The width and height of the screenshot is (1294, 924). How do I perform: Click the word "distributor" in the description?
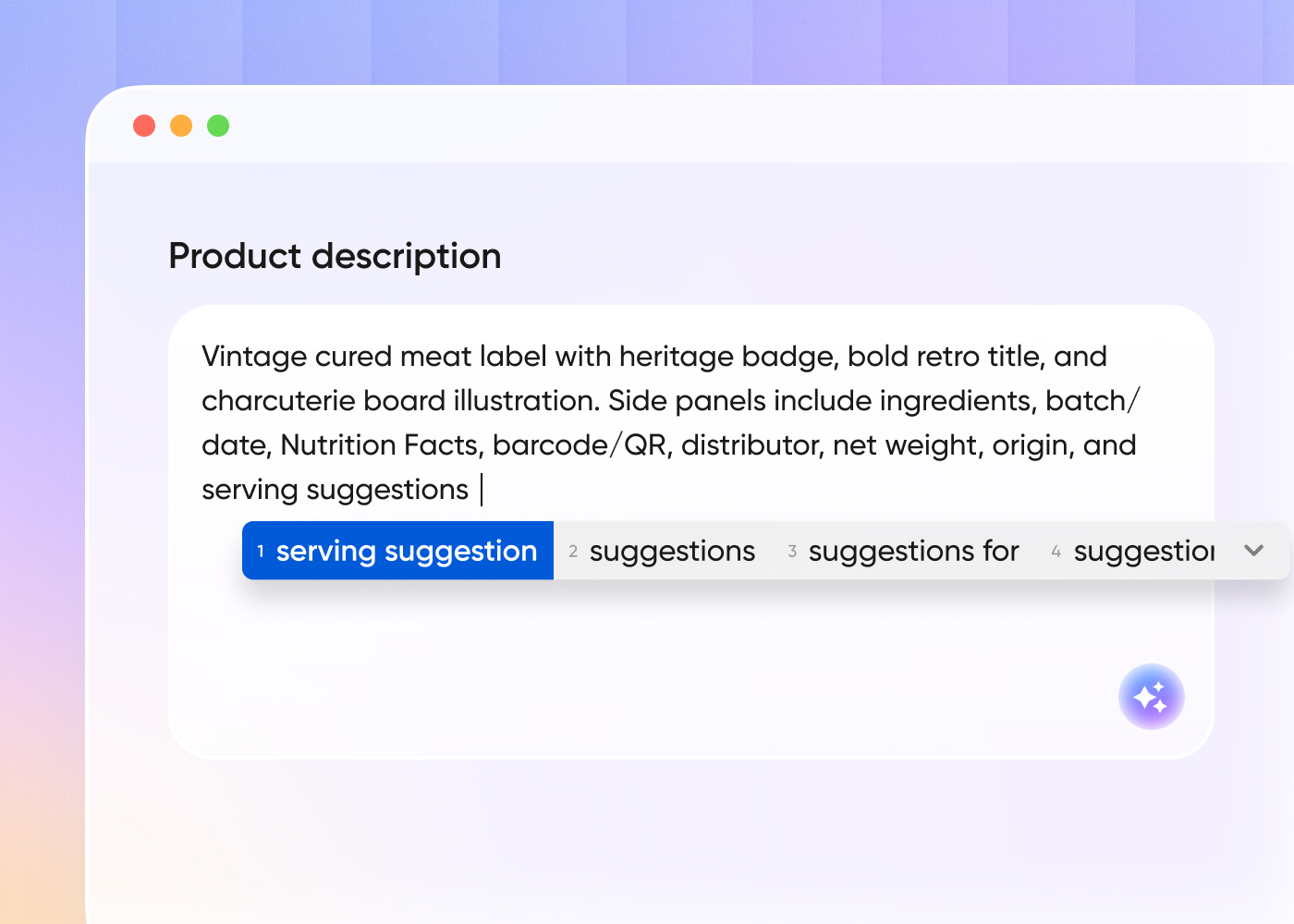[751, 445]
